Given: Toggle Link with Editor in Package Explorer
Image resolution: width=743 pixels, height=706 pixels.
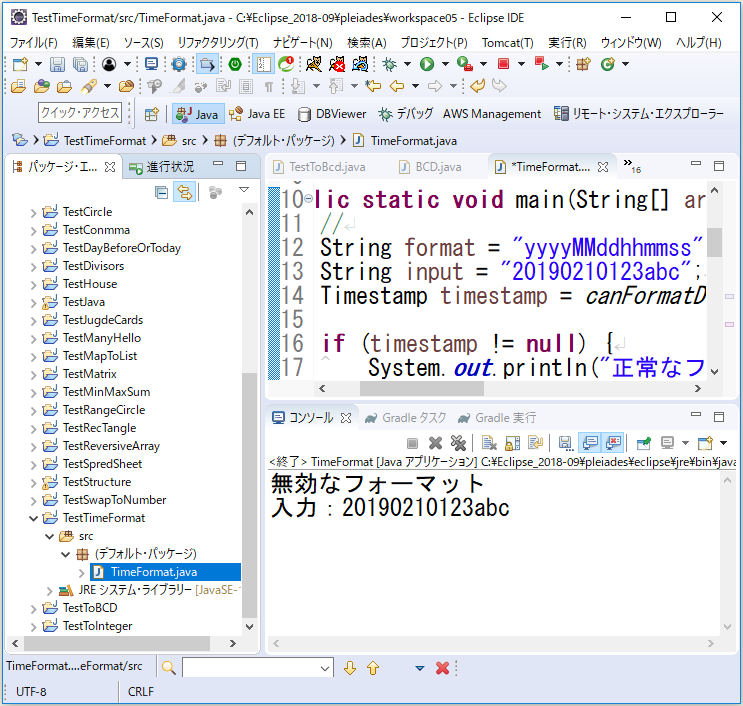Looking at the screenshot, I should (x=184, y=192).
